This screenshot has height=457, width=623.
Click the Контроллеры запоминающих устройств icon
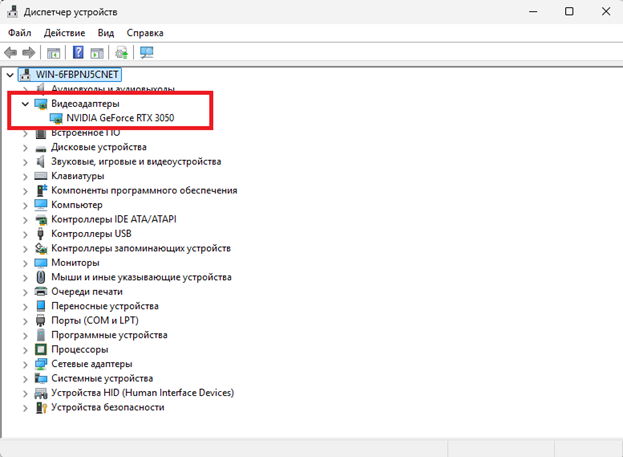(41, 248)
